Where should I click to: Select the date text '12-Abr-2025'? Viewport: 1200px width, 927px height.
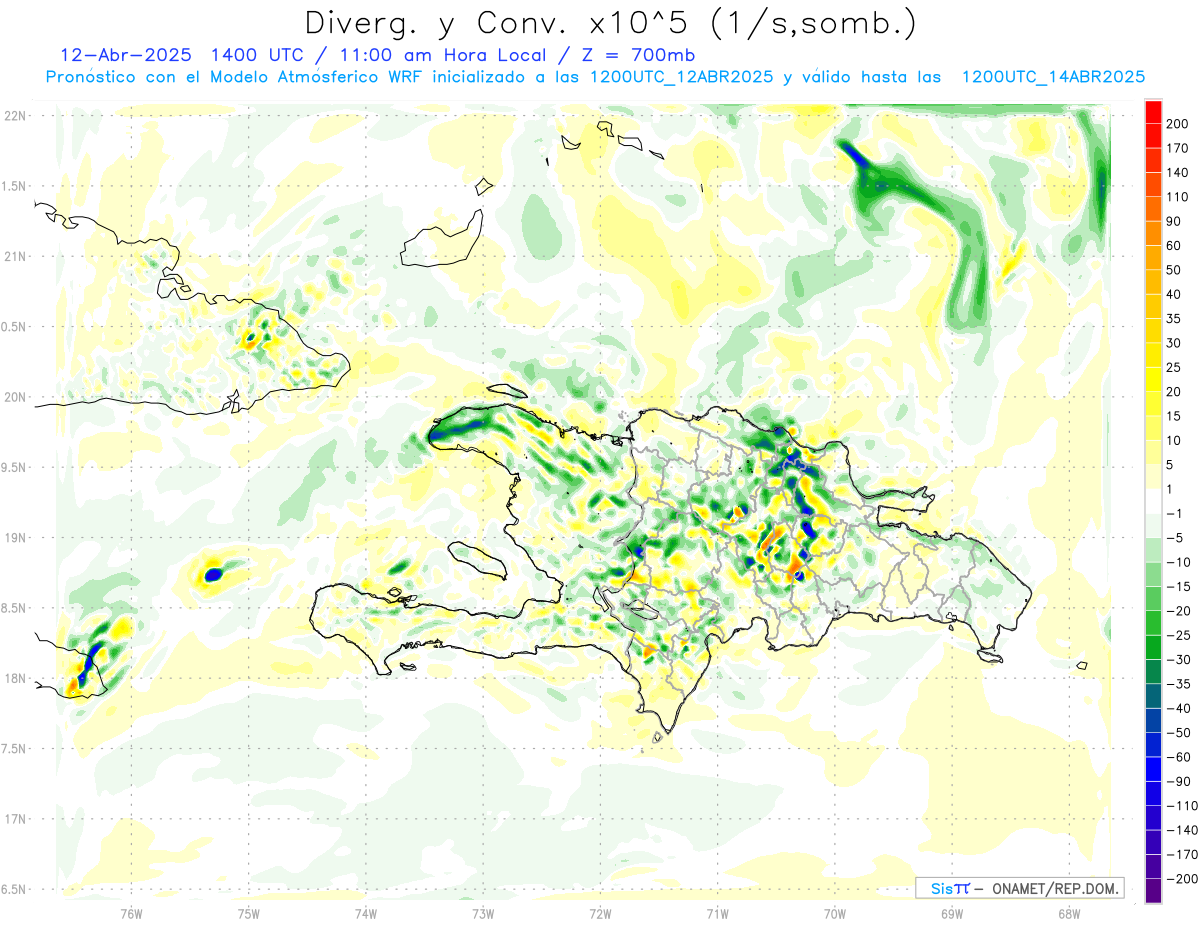[x=125, y=55]
